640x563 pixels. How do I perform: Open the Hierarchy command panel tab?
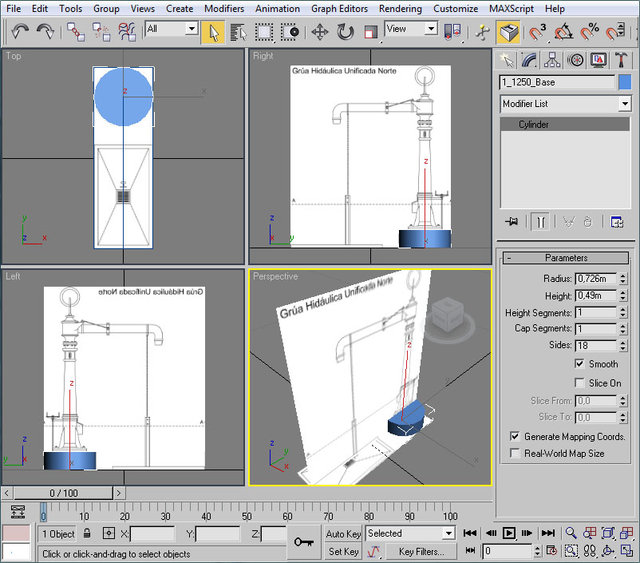[x=553, y=60]
